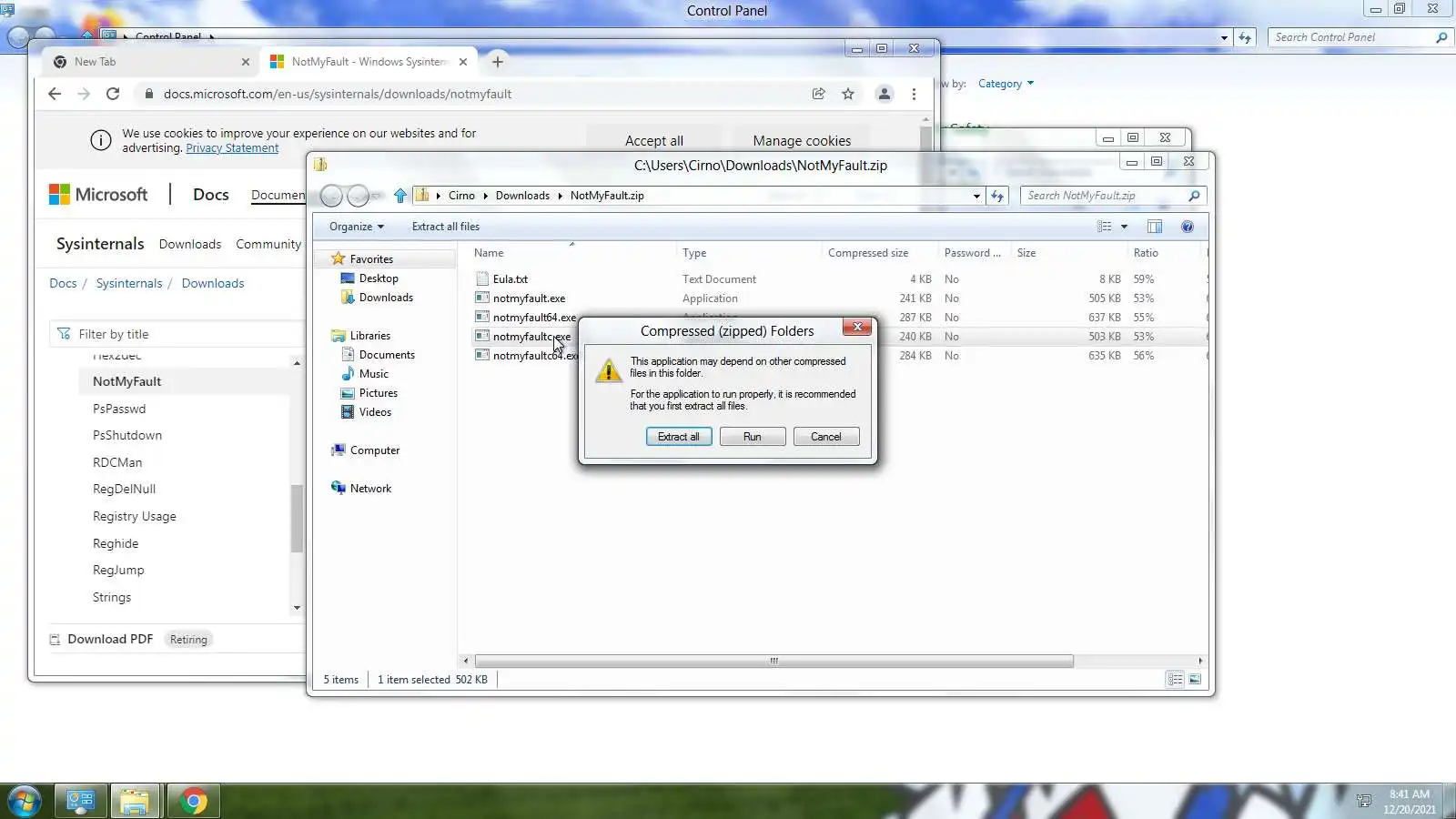Click the Community tab in Sysinternals navigation
The height and width of the screenshot is (819, 1456).
click(x=268, y=244)
